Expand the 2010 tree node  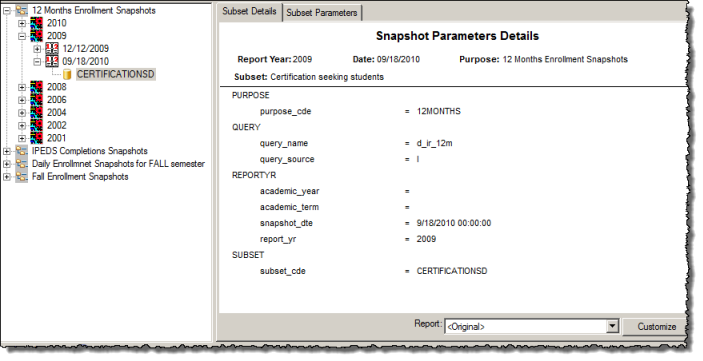click(x=22, y=23)
